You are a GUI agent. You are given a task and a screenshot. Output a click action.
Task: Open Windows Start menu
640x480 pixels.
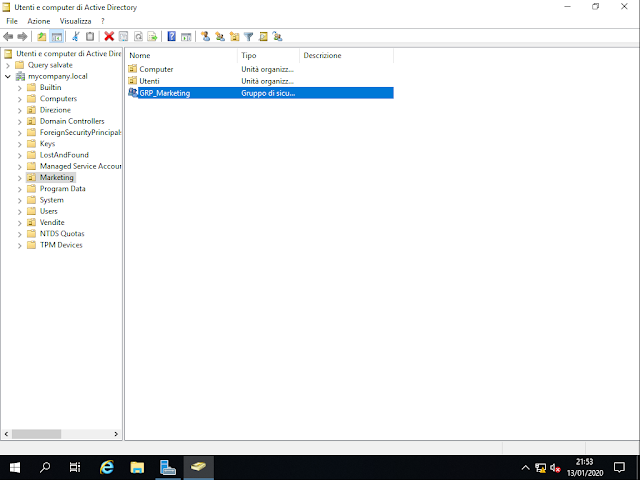pyautogui.click(x=15, y=467)
